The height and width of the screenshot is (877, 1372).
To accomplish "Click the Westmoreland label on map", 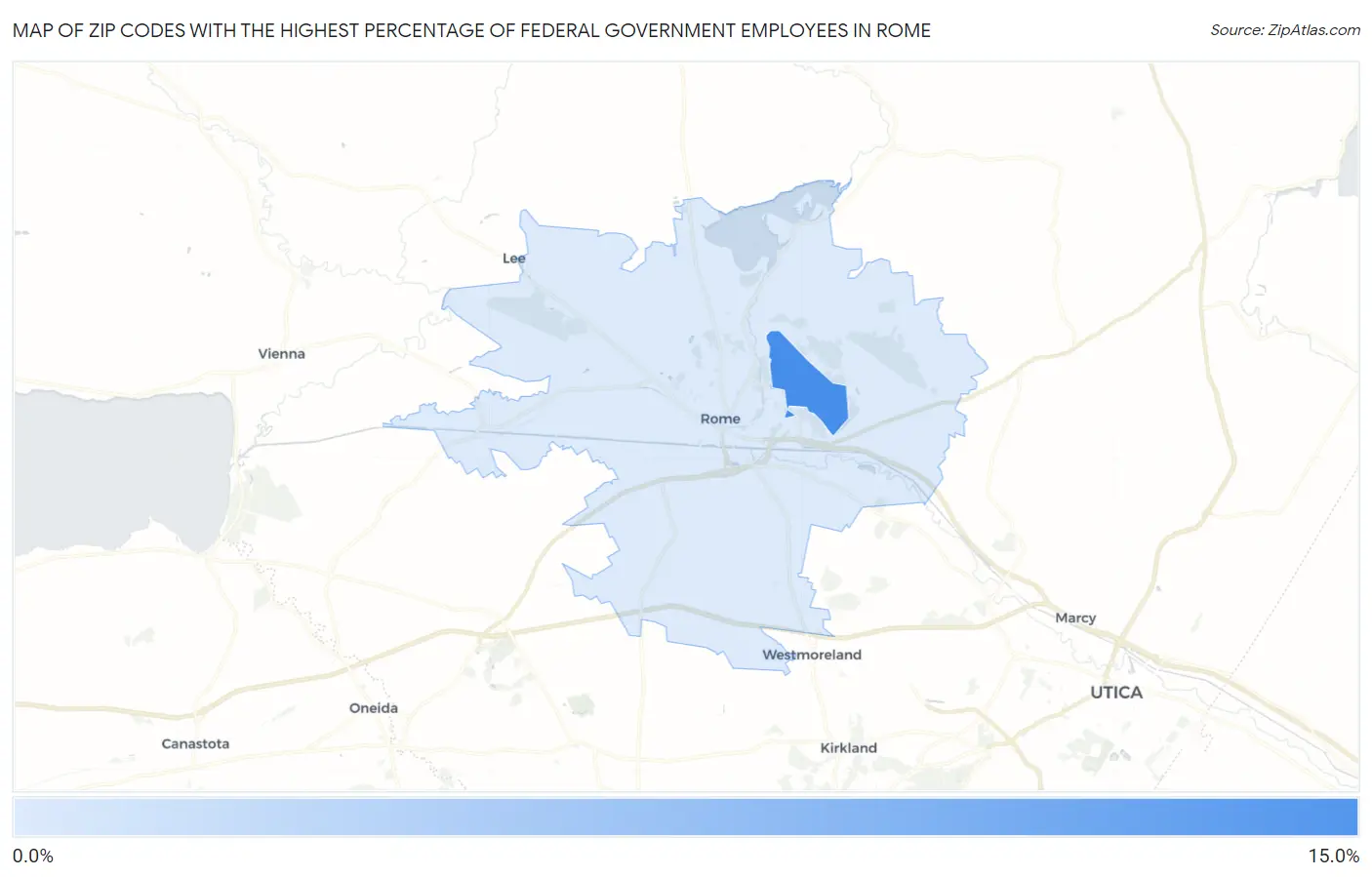I will [x=812, y=655].
